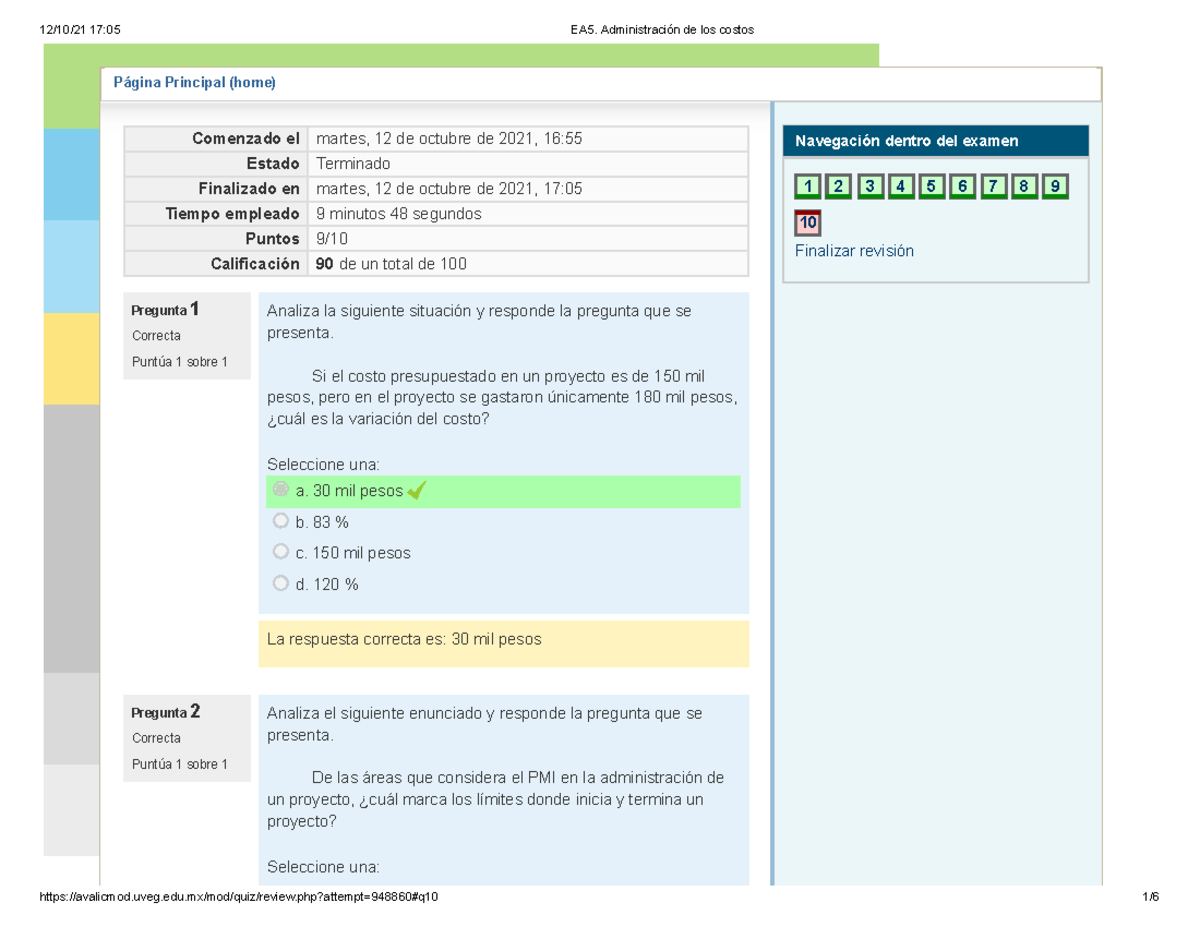
Task: Click the 'Pregunta 1' label
Action: pyautogui.click(x=166, y=309)
